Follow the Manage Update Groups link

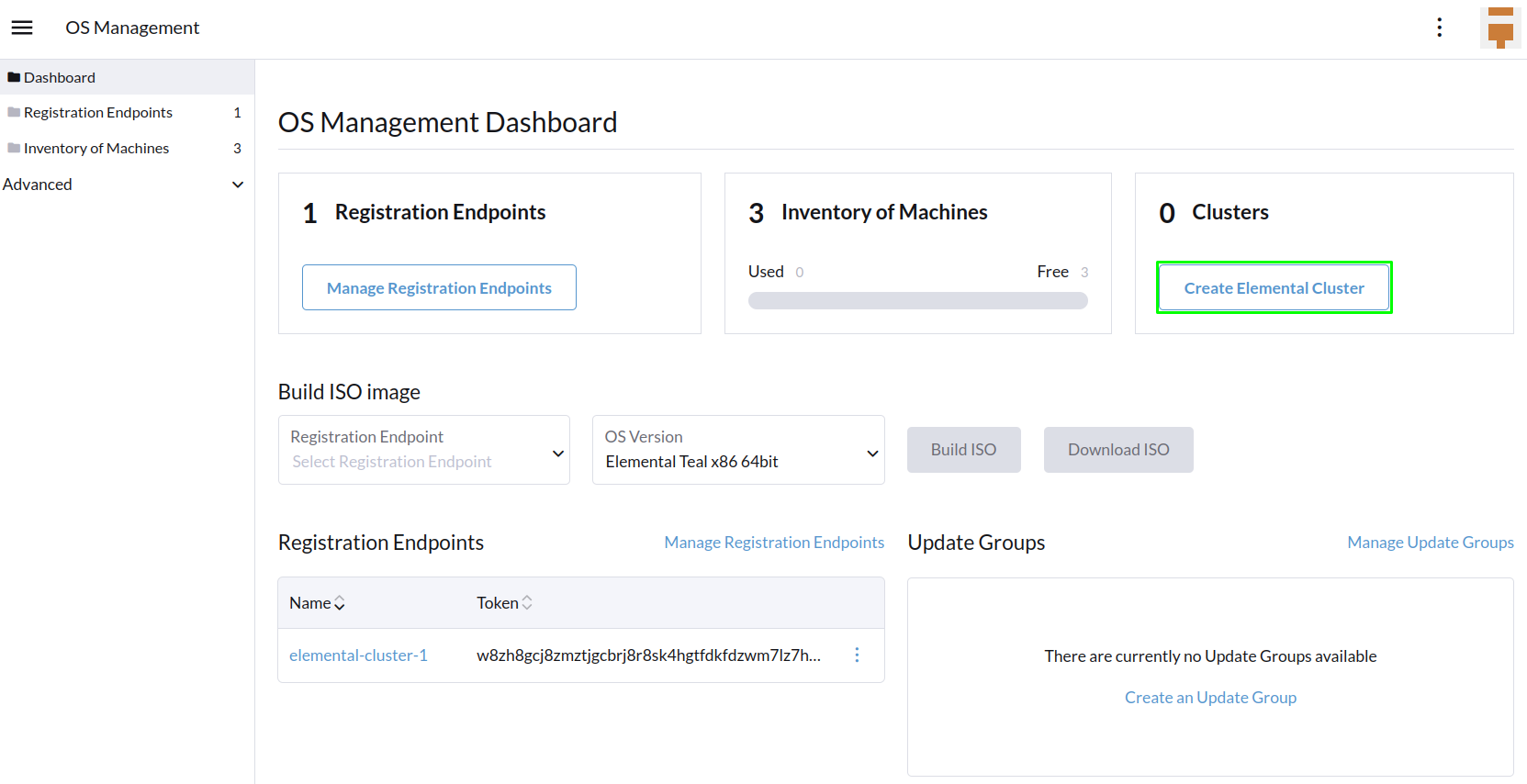(1430, 543)
